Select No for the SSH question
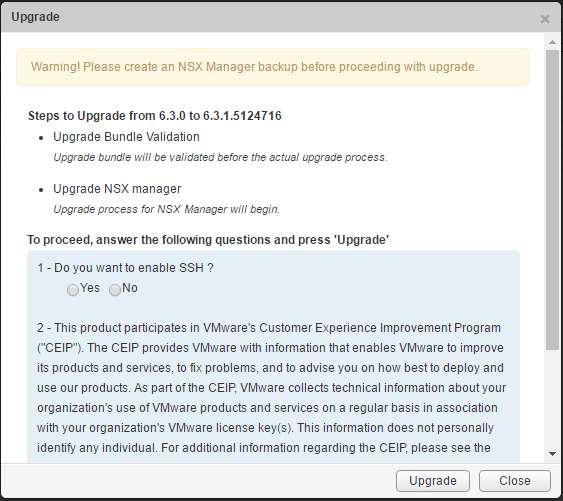The height and width of the screenshot is (501, 563). (x=115, y=290)
